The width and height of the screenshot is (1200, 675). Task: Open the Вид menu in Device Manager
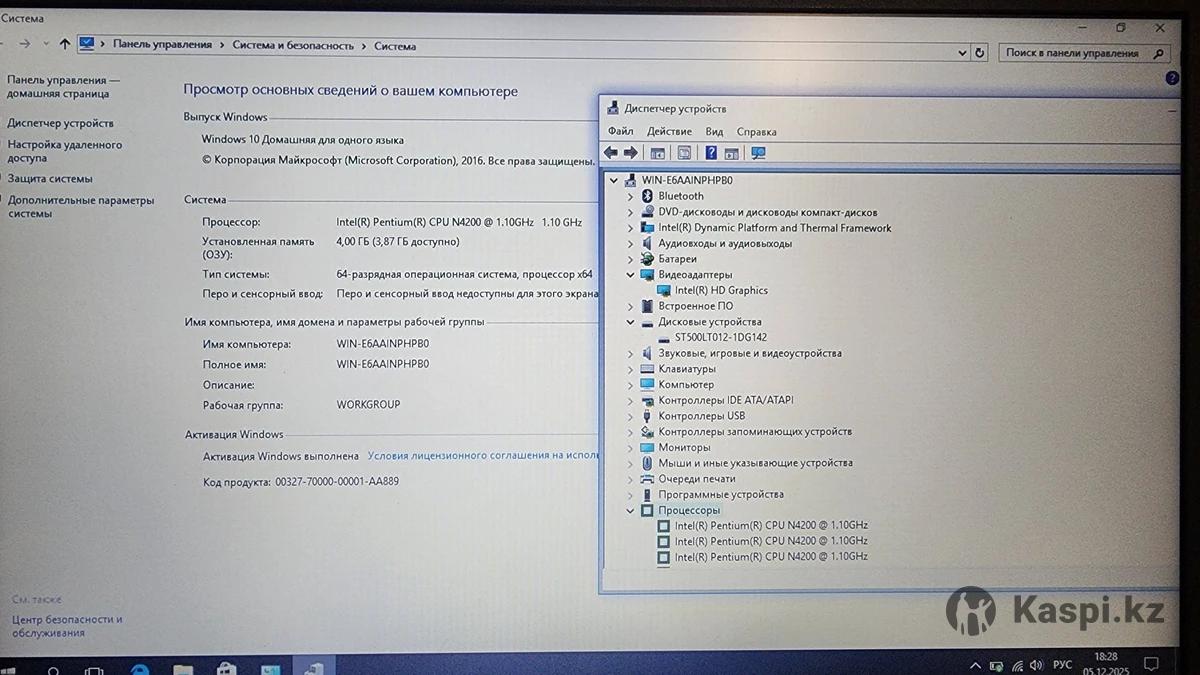(714, 131)
